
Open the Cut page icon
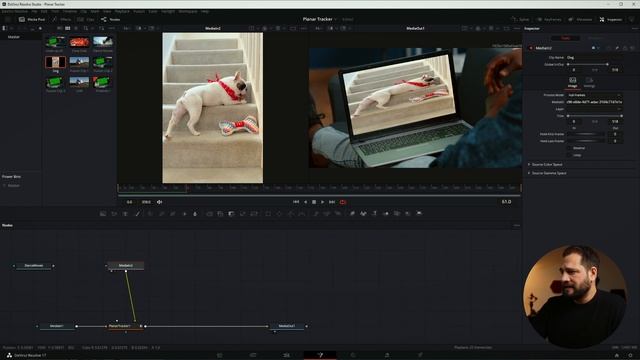(253, 355)
